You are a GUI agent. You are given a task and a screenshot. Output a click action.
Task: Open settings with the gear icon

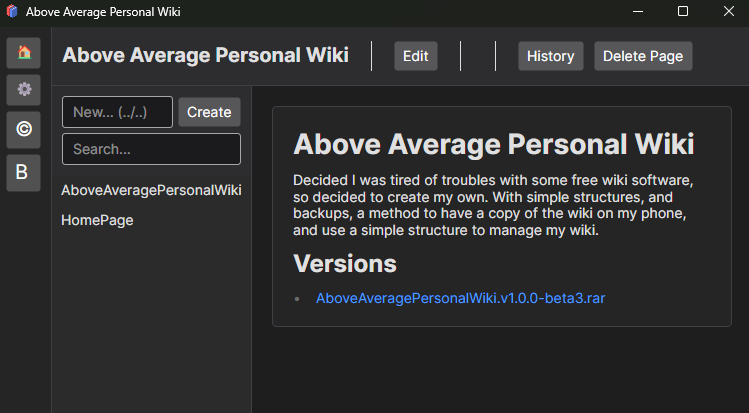tap(23, 90)
